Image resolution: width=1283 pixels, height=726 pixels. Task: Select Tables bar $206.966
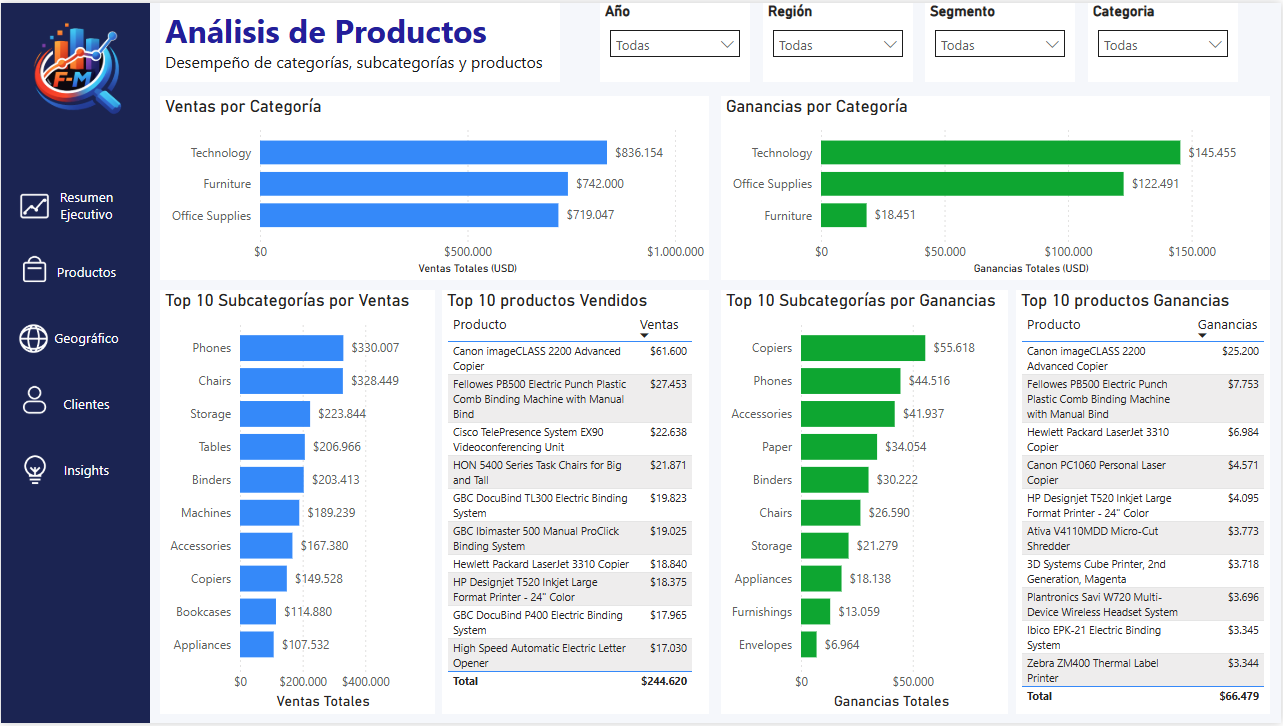pos(272,447)
